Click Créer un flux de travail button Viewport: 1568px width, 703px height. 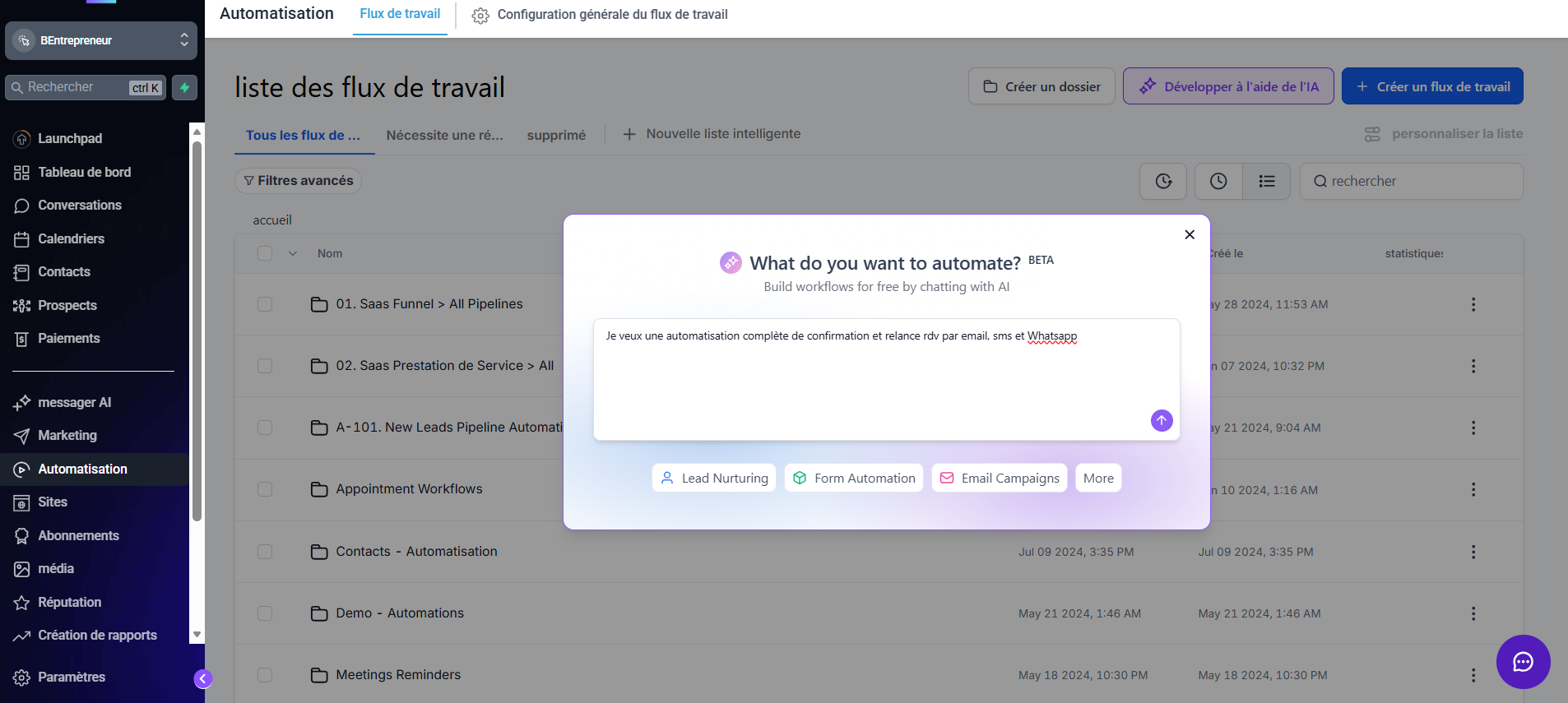coord(1431,86)
